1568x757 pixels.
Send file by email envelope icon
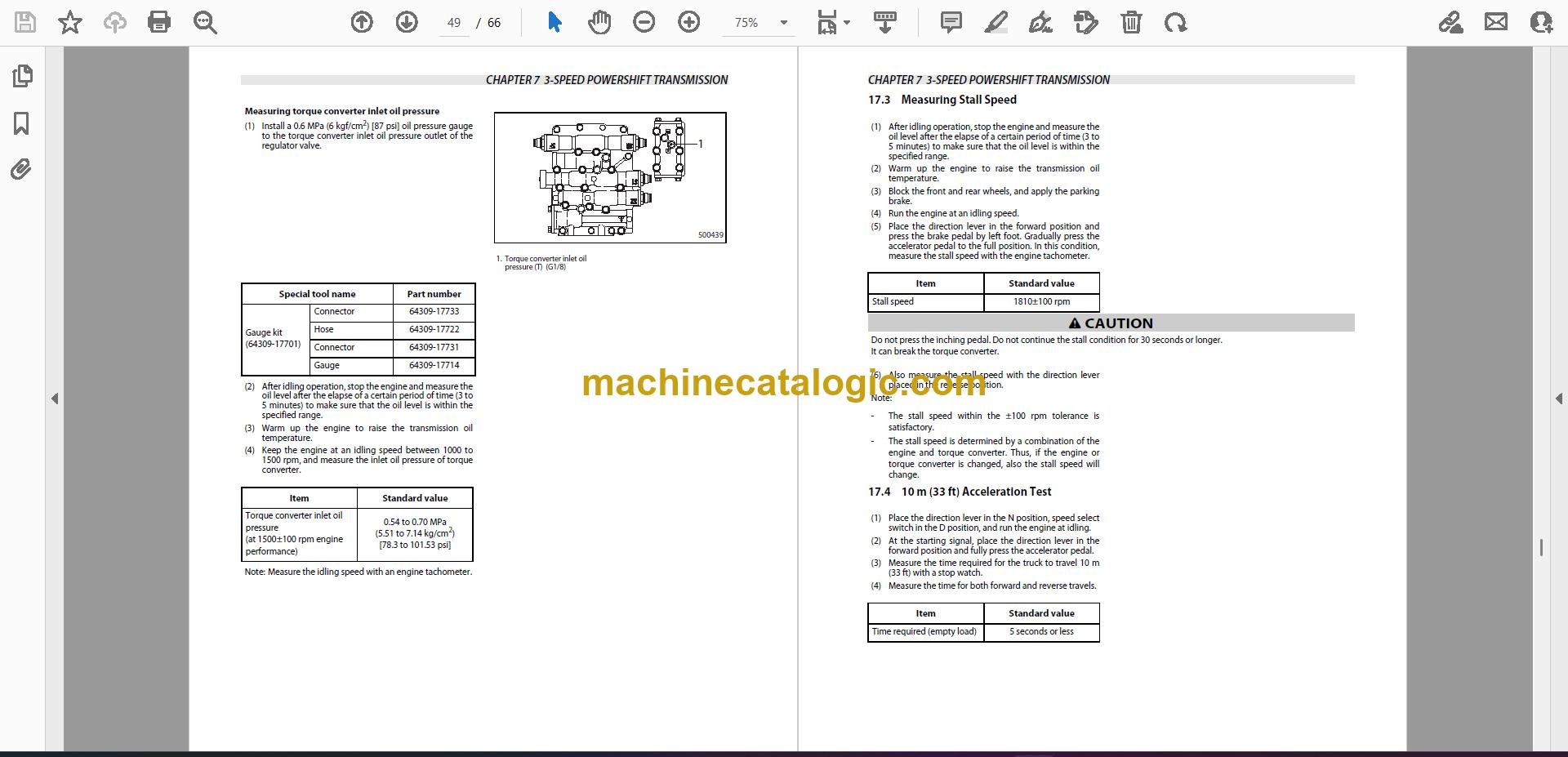tap(1496, 22)
